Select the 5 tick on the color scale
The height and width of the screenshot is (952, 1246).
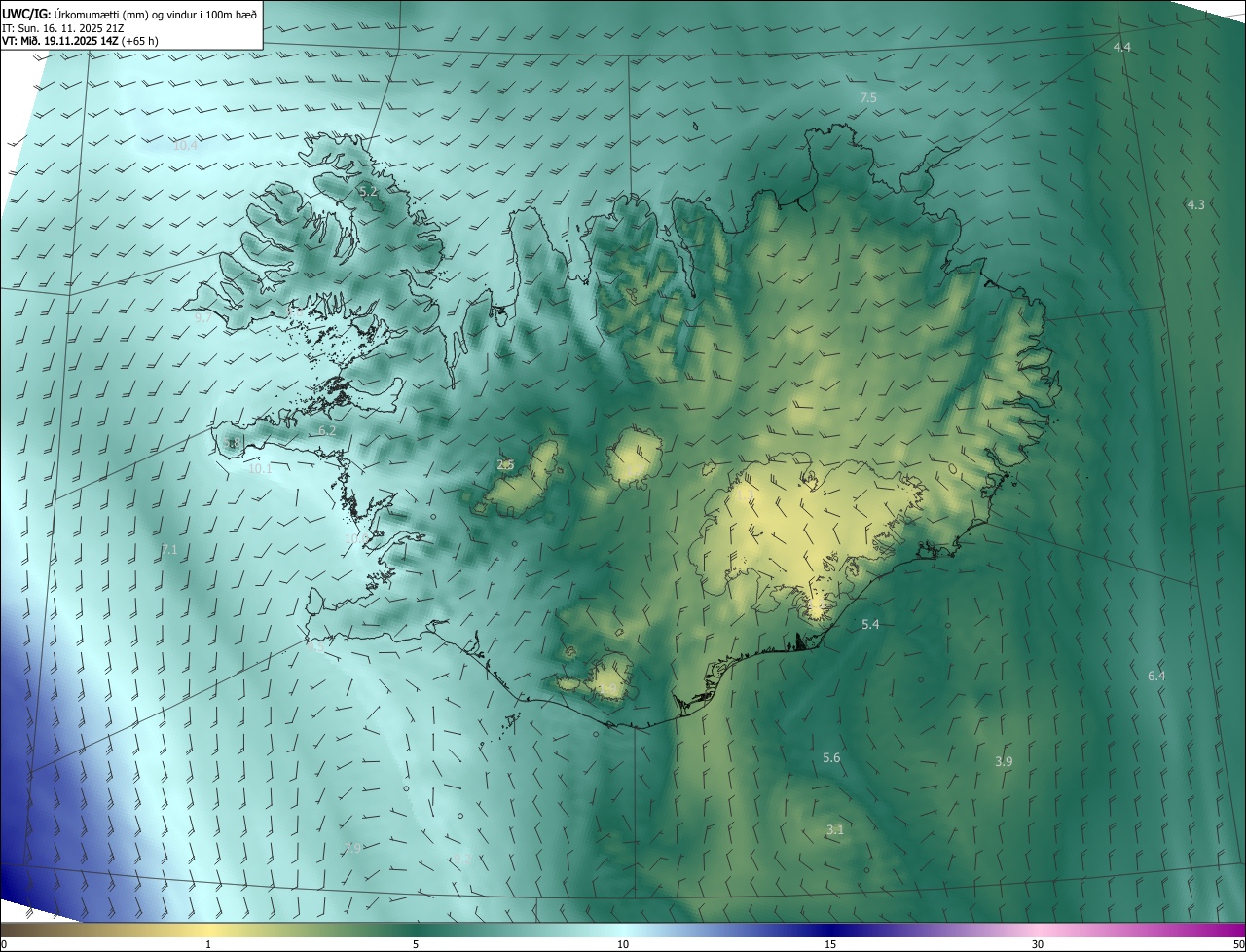click(x=416, y=945)
